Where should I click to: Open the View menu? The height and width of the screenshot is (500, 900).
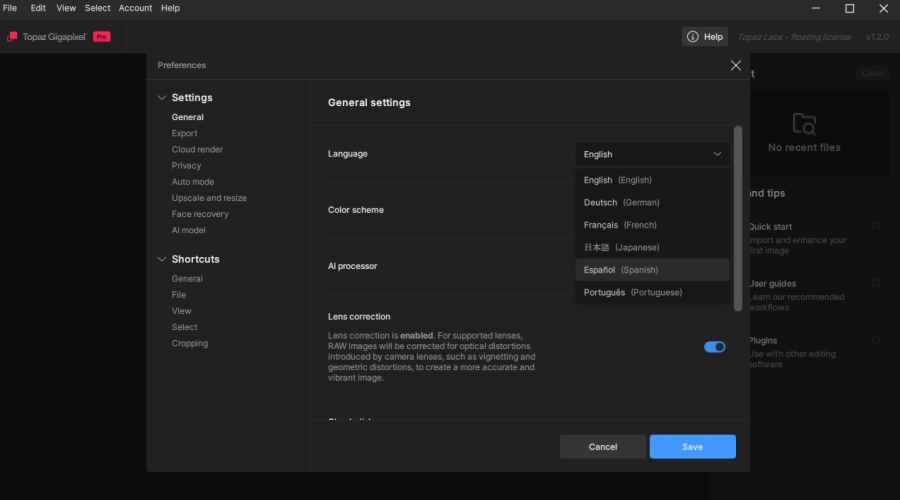click(x=66, y=8)
